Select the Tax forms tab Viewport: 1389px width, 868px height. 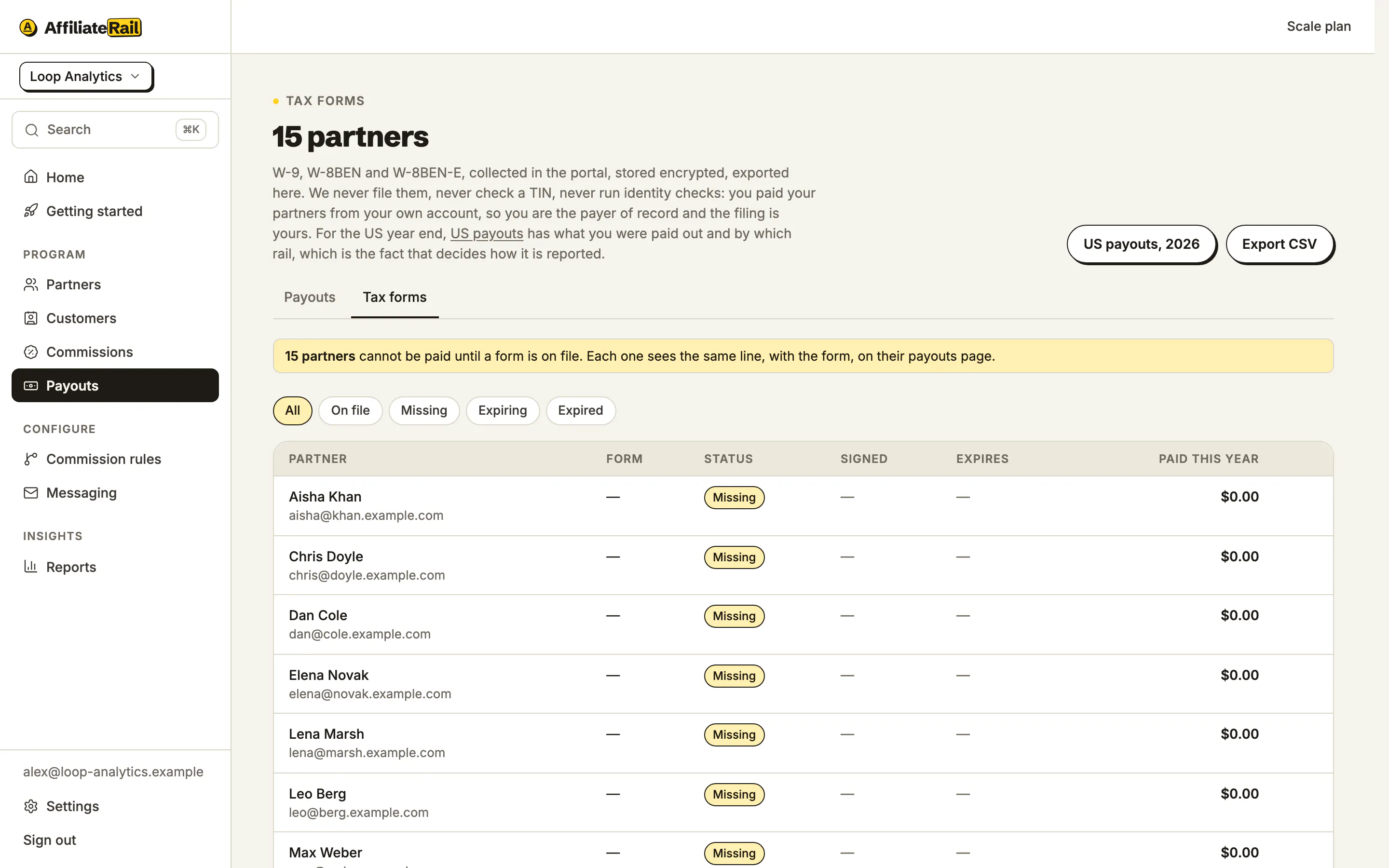(x=395, y=297)
